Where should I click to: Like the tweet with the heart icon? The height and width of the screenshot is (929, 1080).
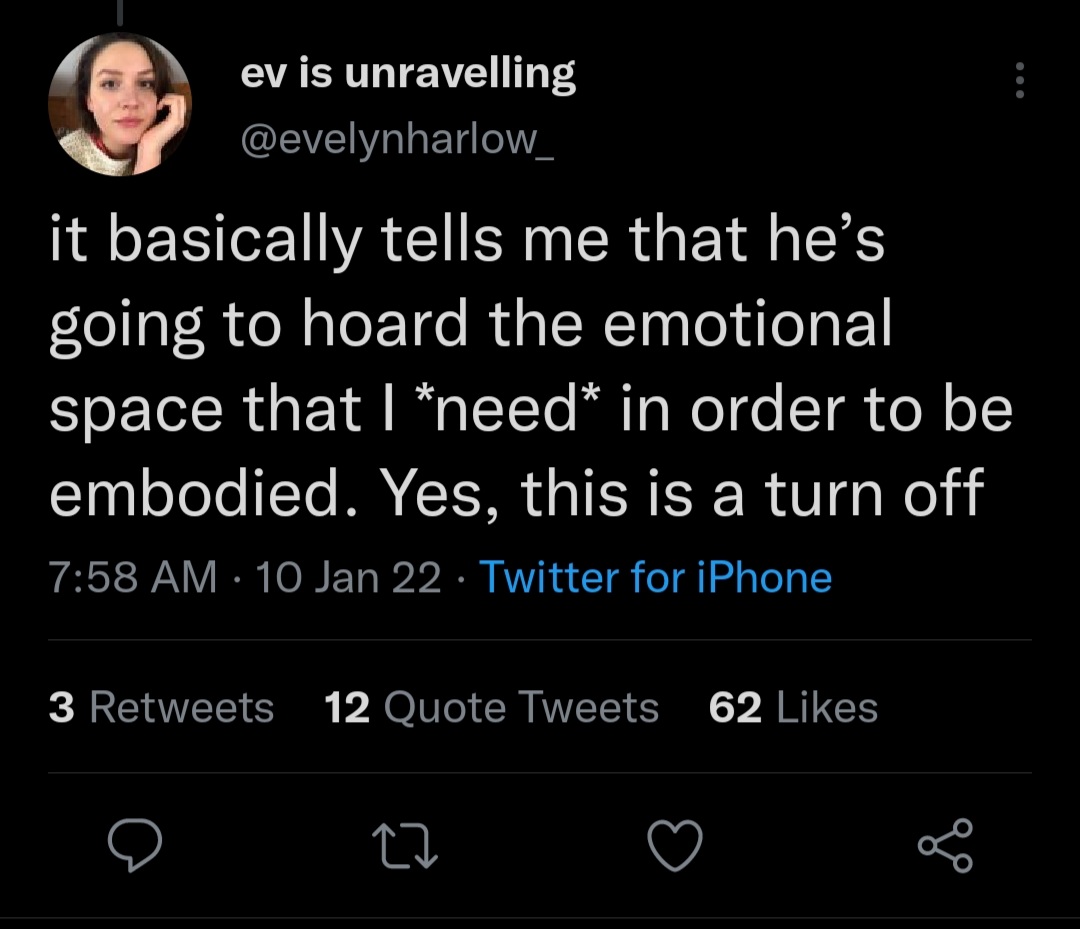pyautogui.click(x=676, y=846)
